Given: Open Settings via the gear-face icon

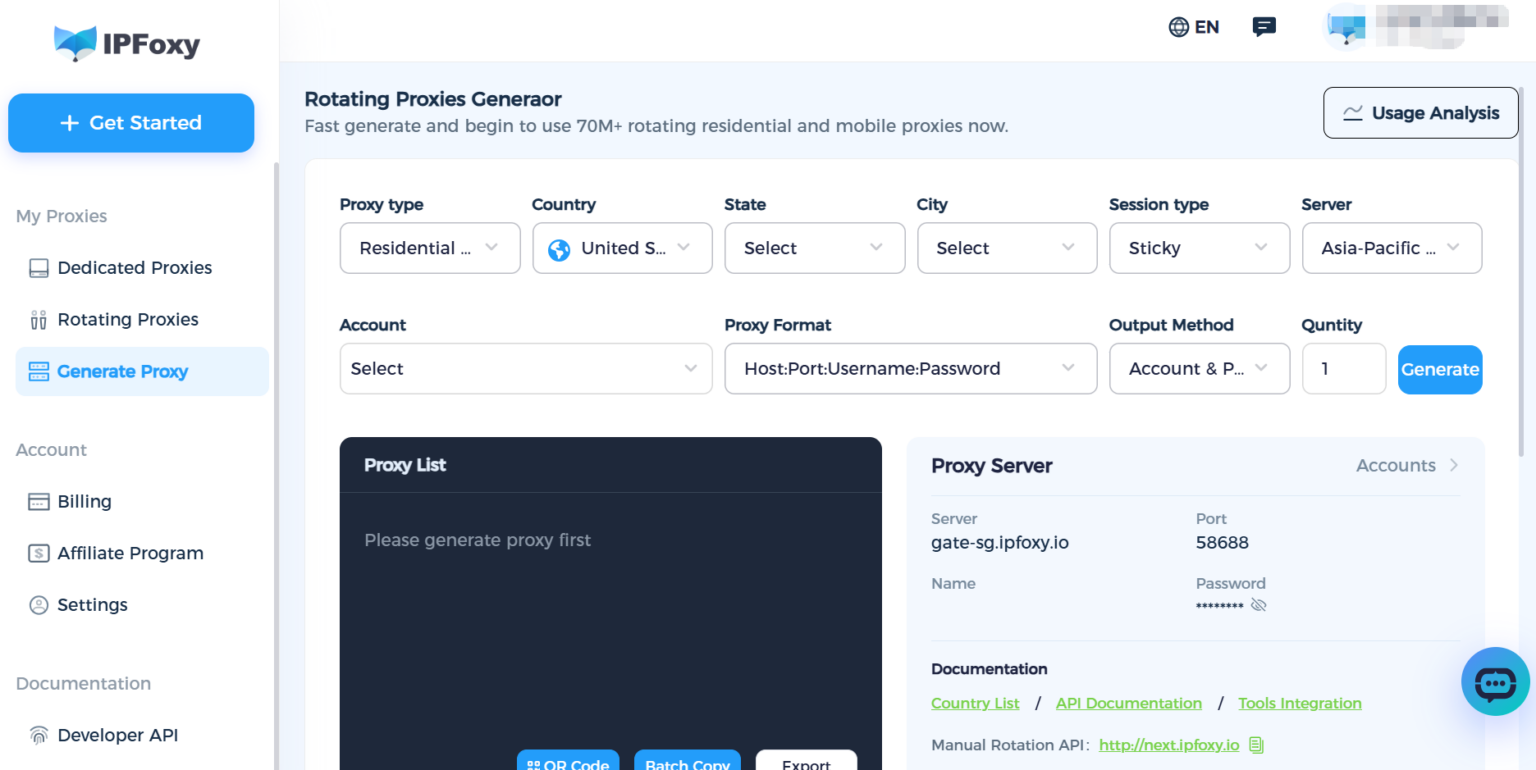Looking at the screenshot, I should coord(38,604).
